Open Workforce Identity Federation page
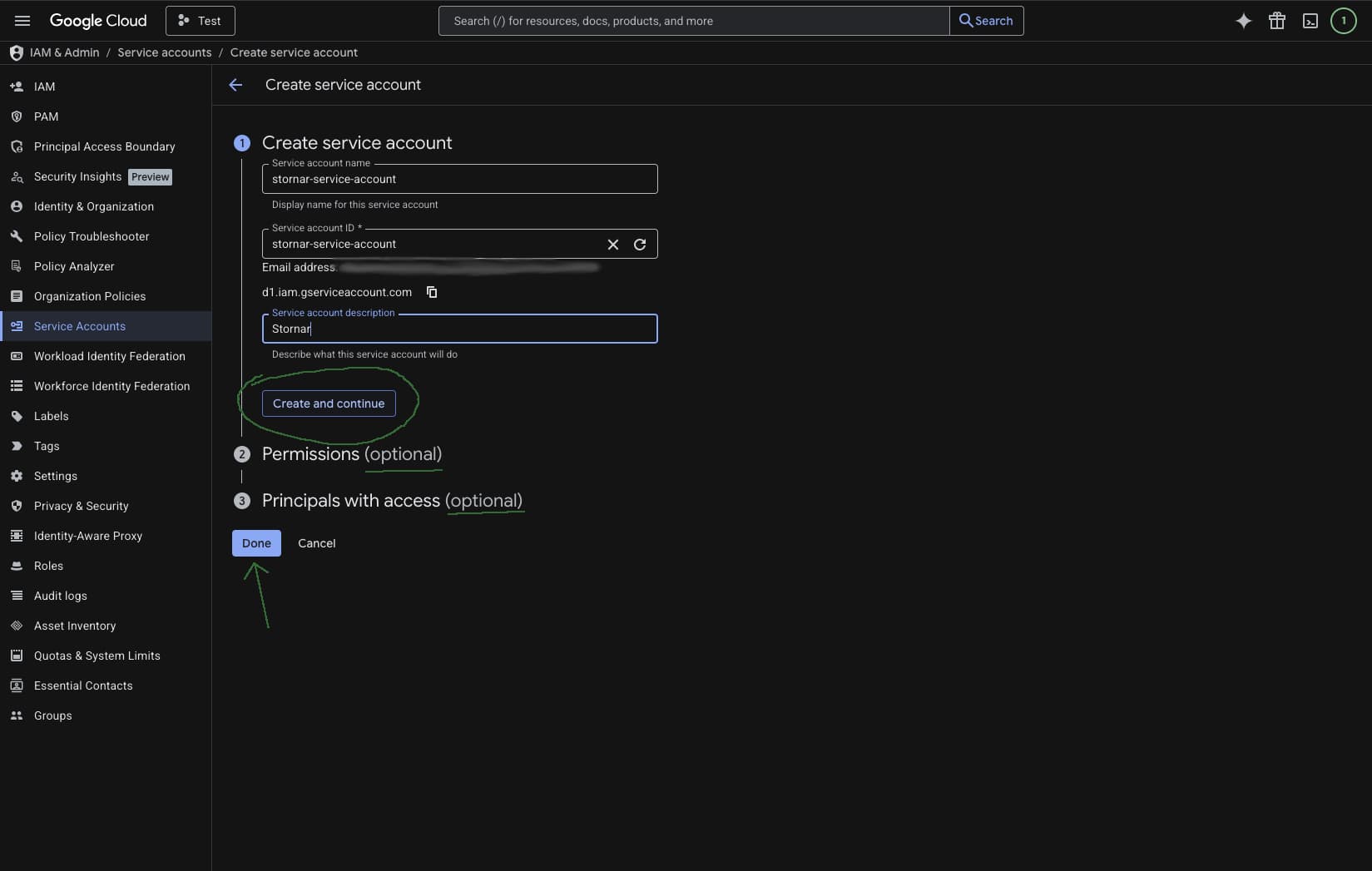This screenshot has height=871, width=1372. point(106,386)
